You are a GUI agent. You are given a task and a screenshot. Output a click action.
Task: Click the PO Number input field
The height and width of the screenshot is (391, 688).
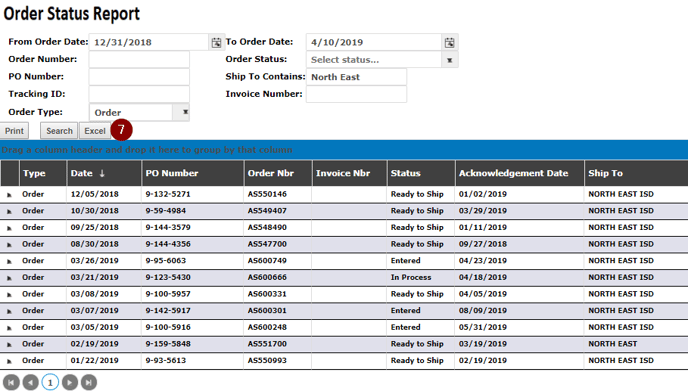tap(139, 77)
